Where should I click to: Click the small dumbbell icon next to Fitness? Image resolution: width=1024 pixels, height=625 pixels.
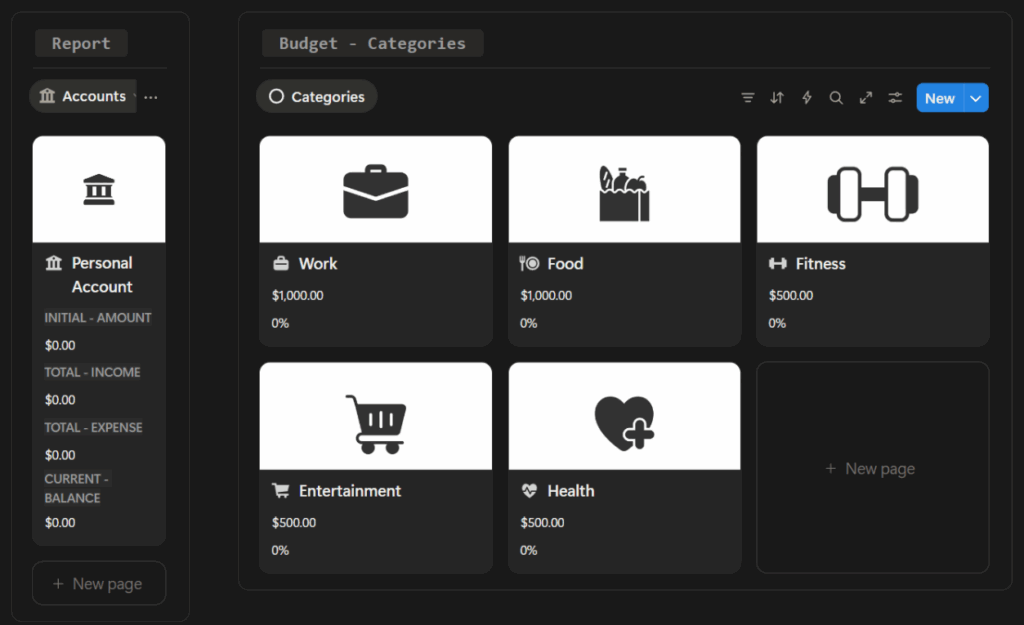tap(778, 264)
